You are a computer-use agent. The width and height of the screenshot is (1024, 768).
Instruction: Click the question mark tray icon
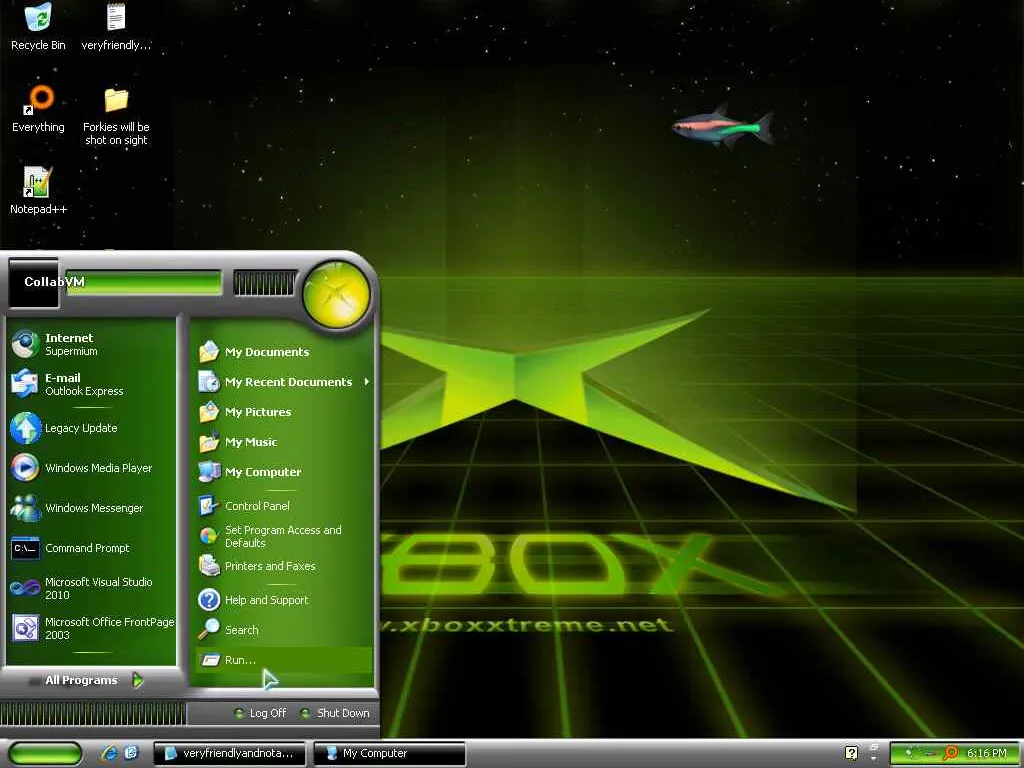pos(852,753)
